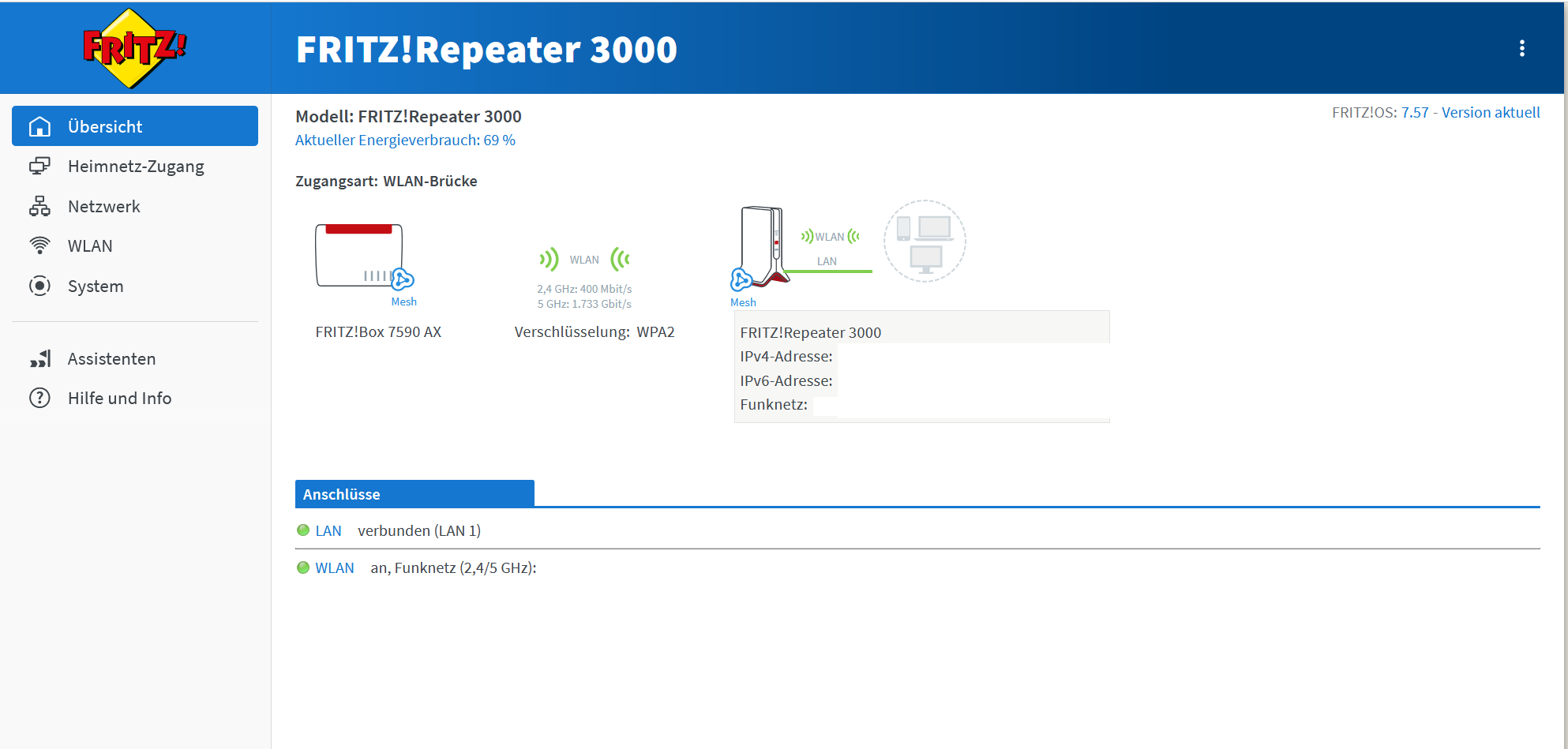Screen dimensions: 1568x749
Task: Open Hilfe und Info
Action: pos(135,398)
